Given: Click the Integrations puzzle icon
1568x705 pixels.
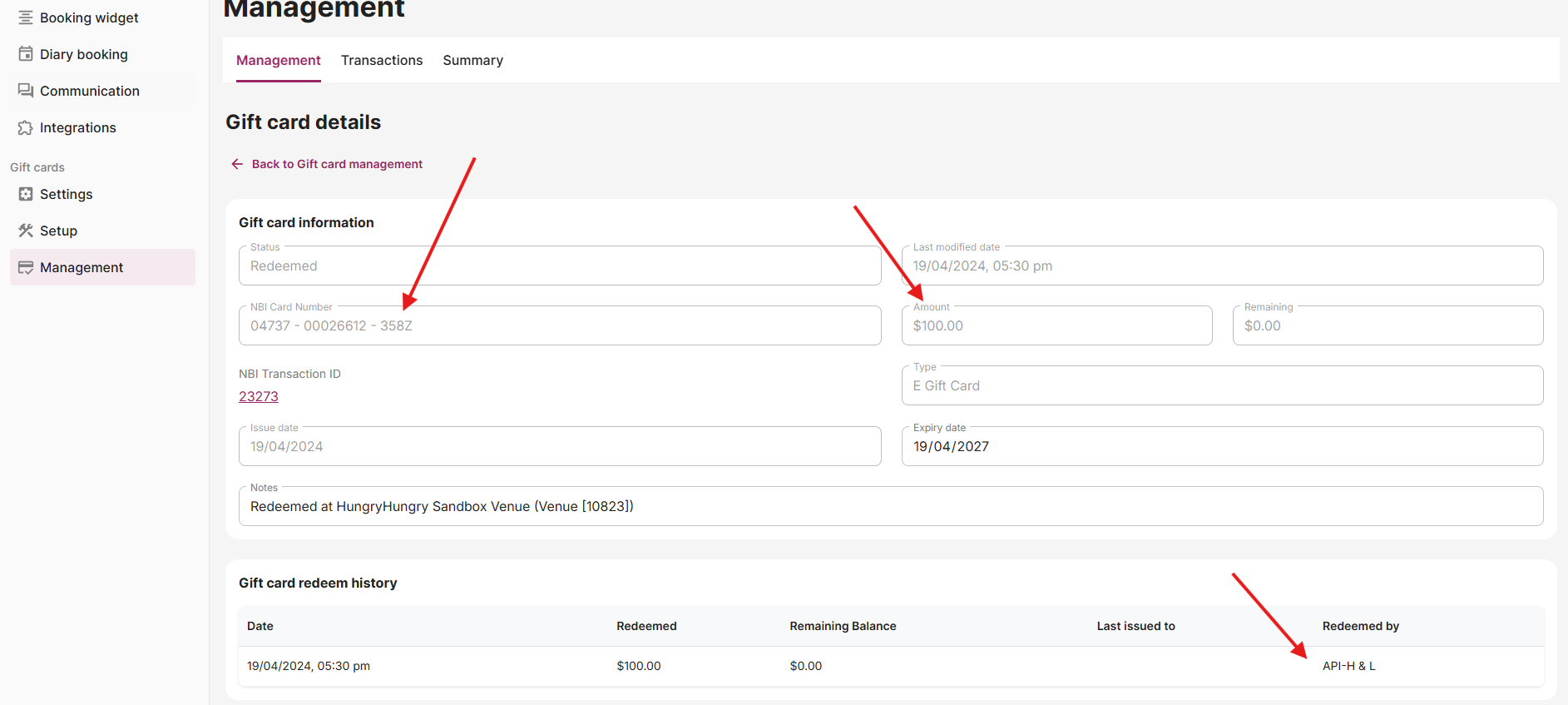Looking at the screenshot, I should point(26,127).
